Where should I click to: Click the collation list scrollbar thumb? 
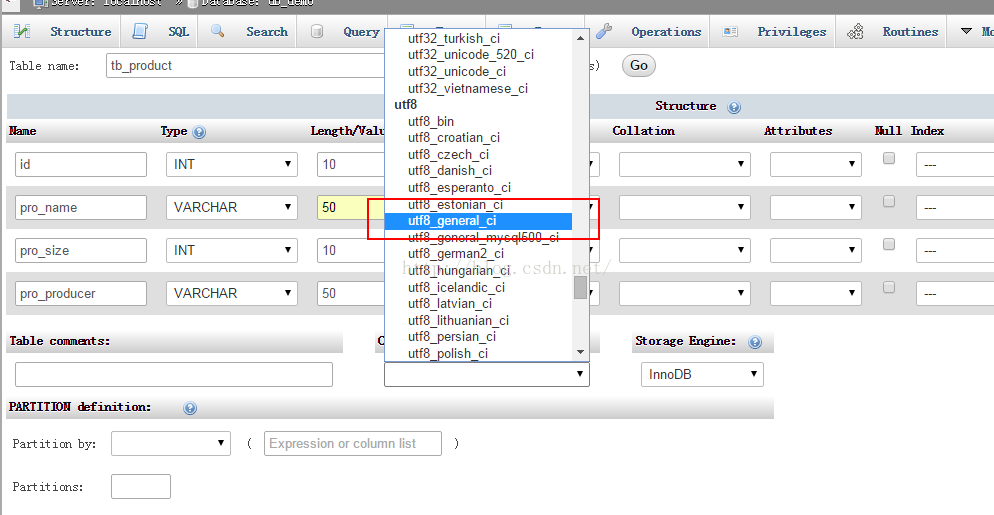(x=580, y=288)
